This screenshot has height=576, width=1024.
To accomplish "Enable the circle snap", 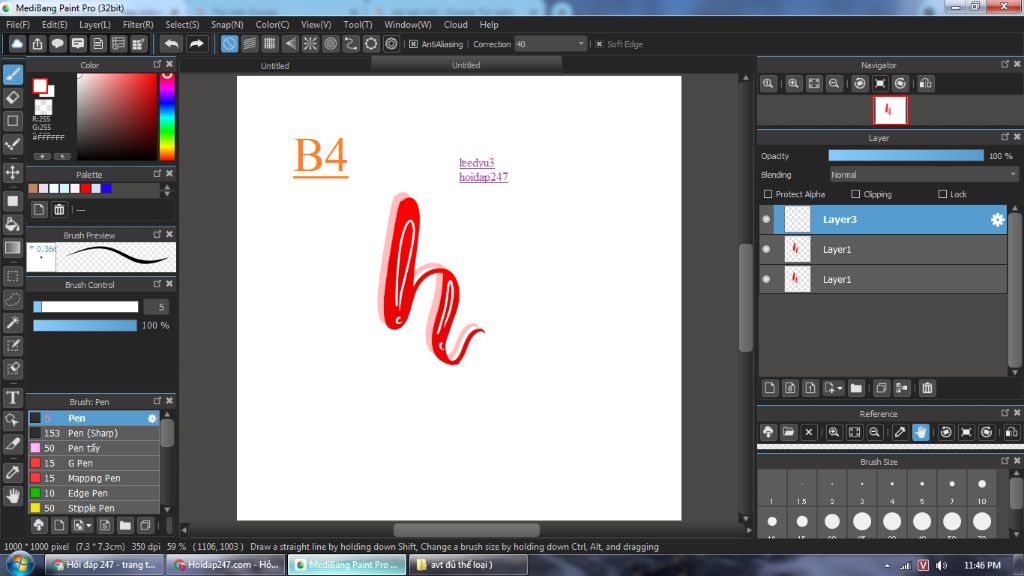I will pyautogui.click(x=330, y=44).
